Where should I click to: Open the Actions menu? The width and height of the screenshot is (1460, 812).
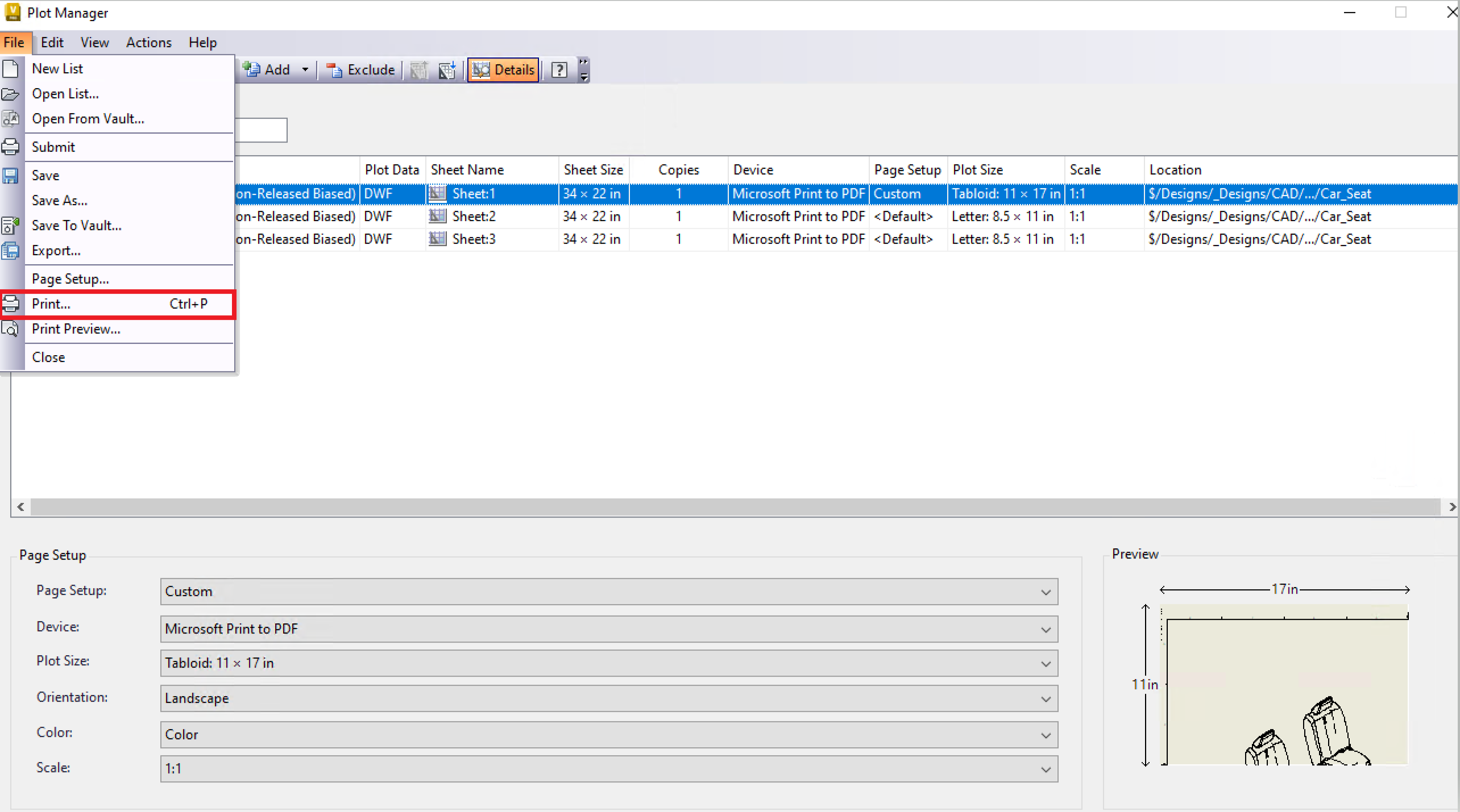click(x=148, y=43)
